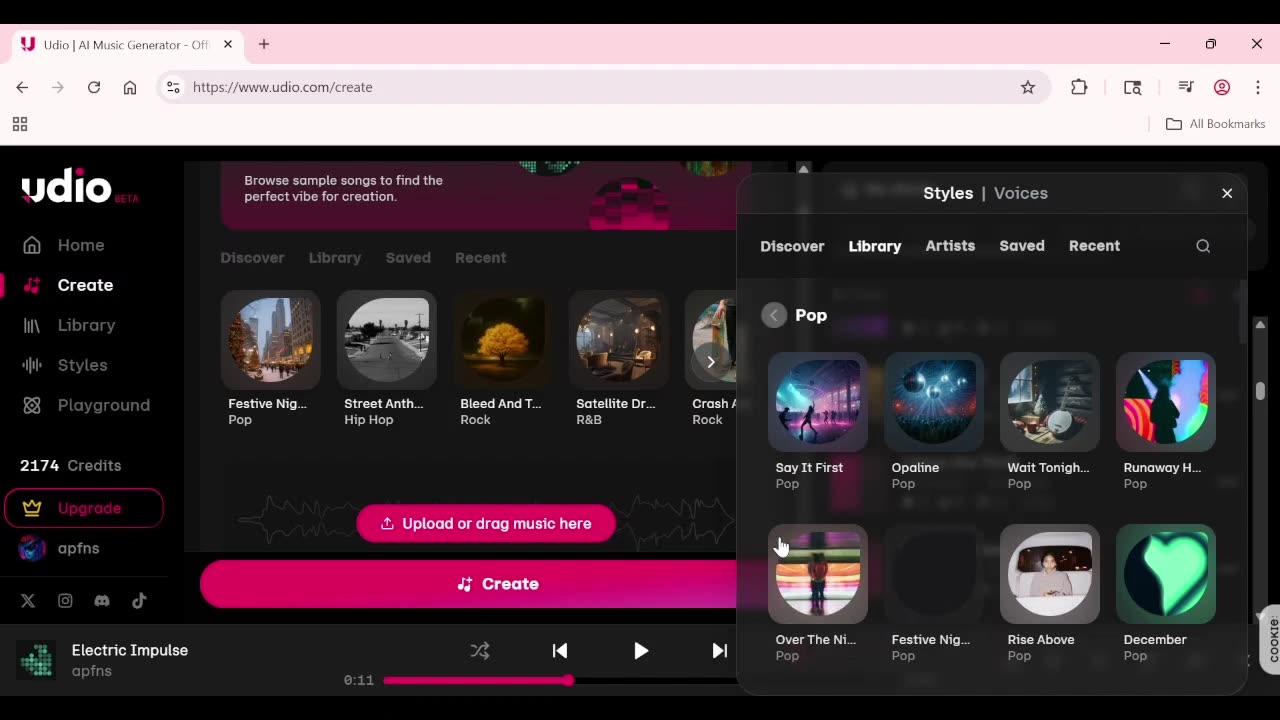Image resolution: width=1280 pixels, height=720 pixels.
Task: Open the Recent tab in the Styles panel
Action: (1094, 246)
